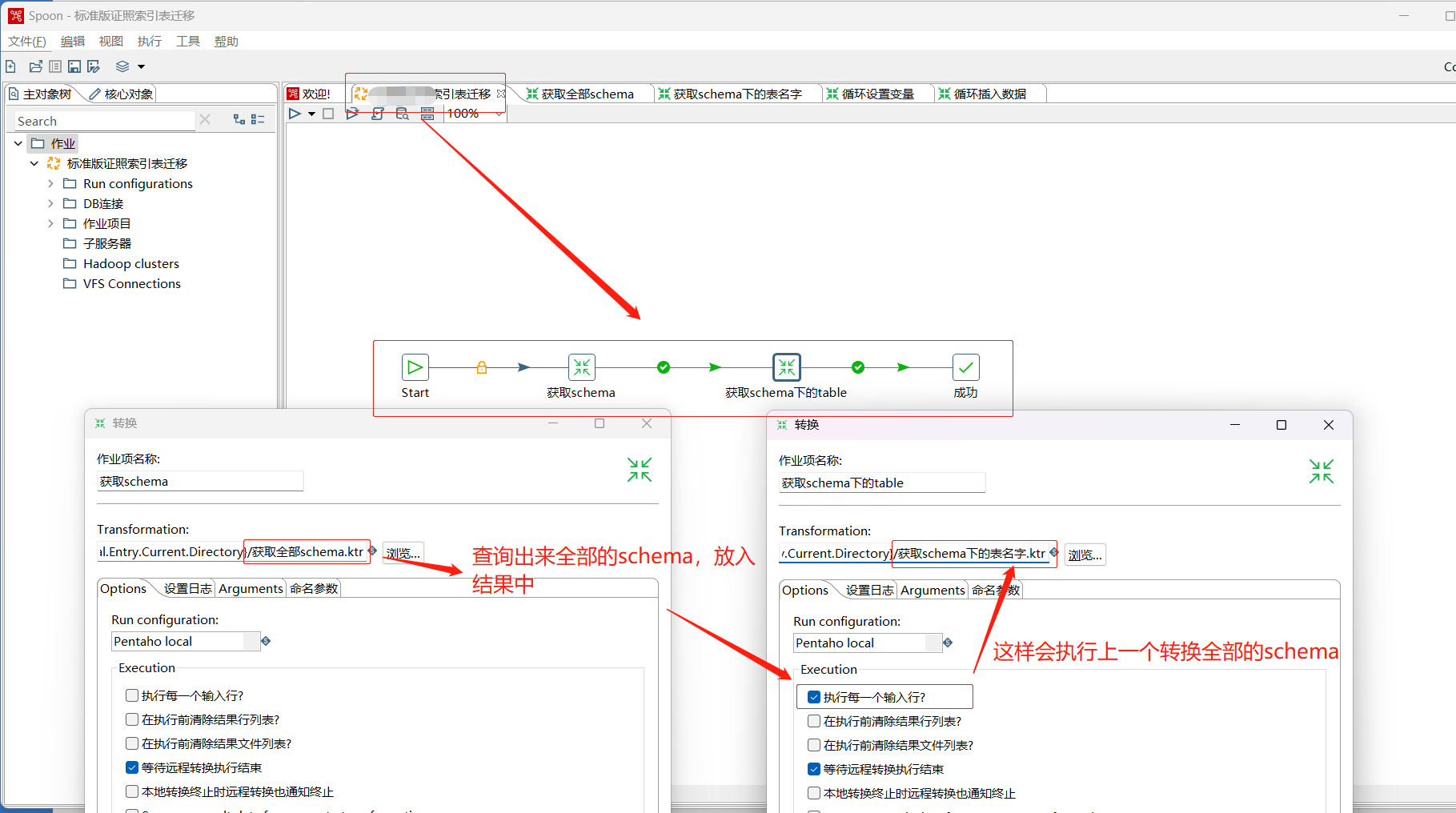Collapse the 标准版证照索引表迁移 tree node

pyautogui.click(x=34, y=163)
